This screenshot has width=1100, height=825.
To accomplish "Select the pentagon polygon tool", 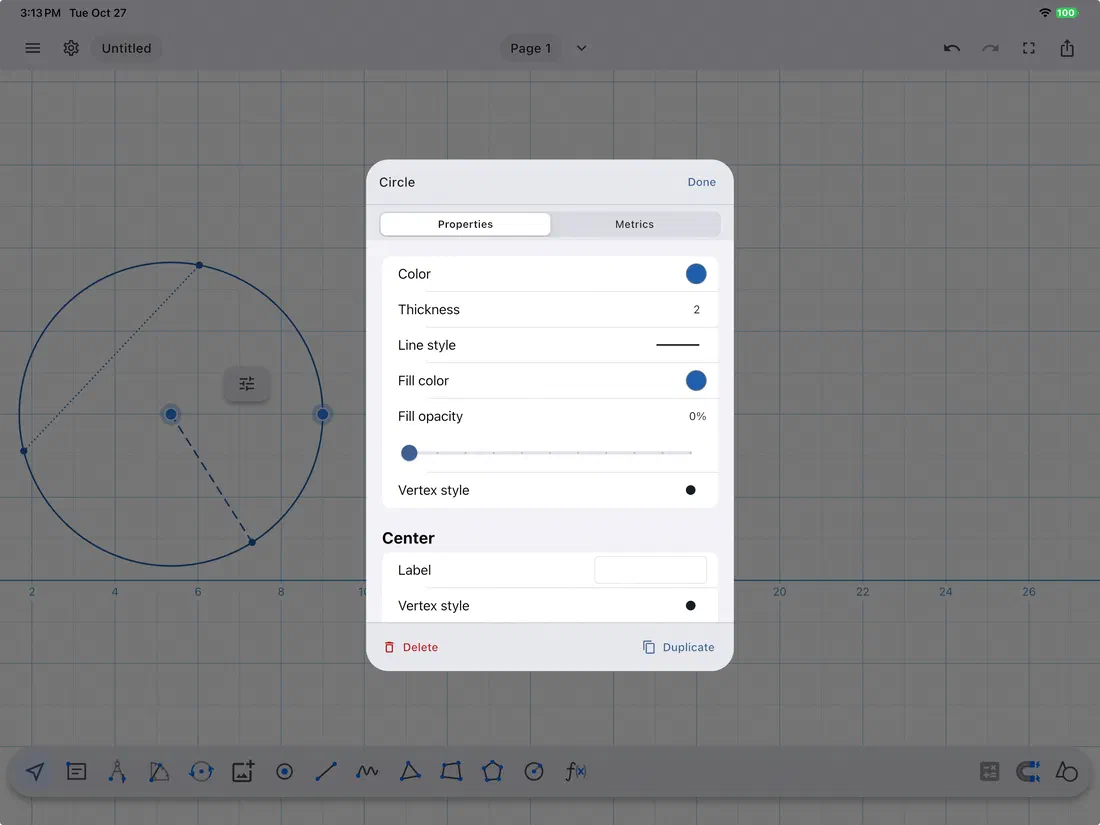I will pyautogui.click(x=492, y=772).
